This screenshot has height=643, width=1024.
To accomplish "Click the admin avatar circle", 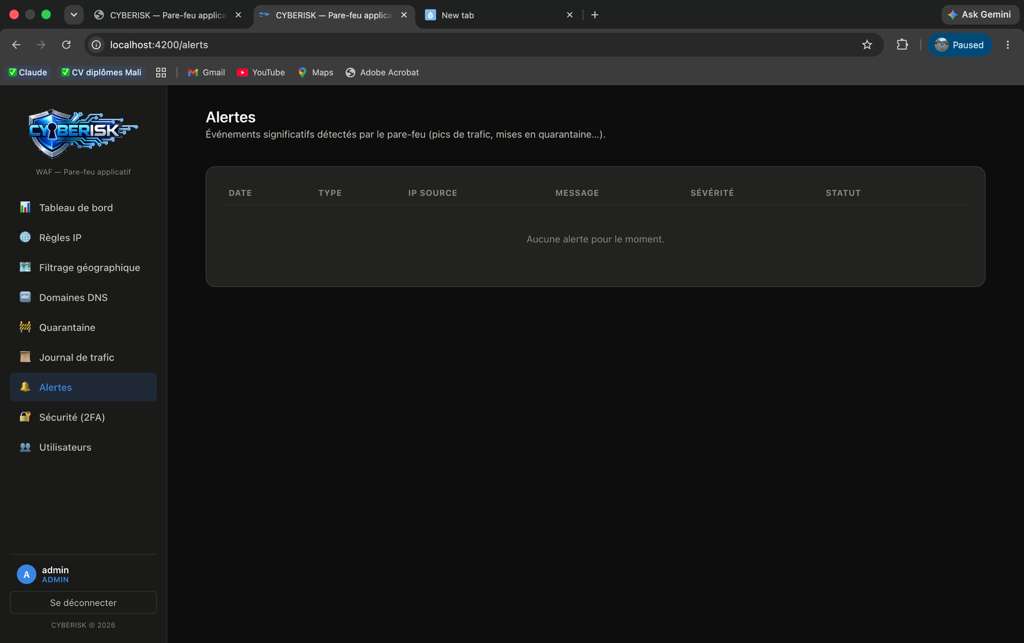I will (x=26, y=574).
